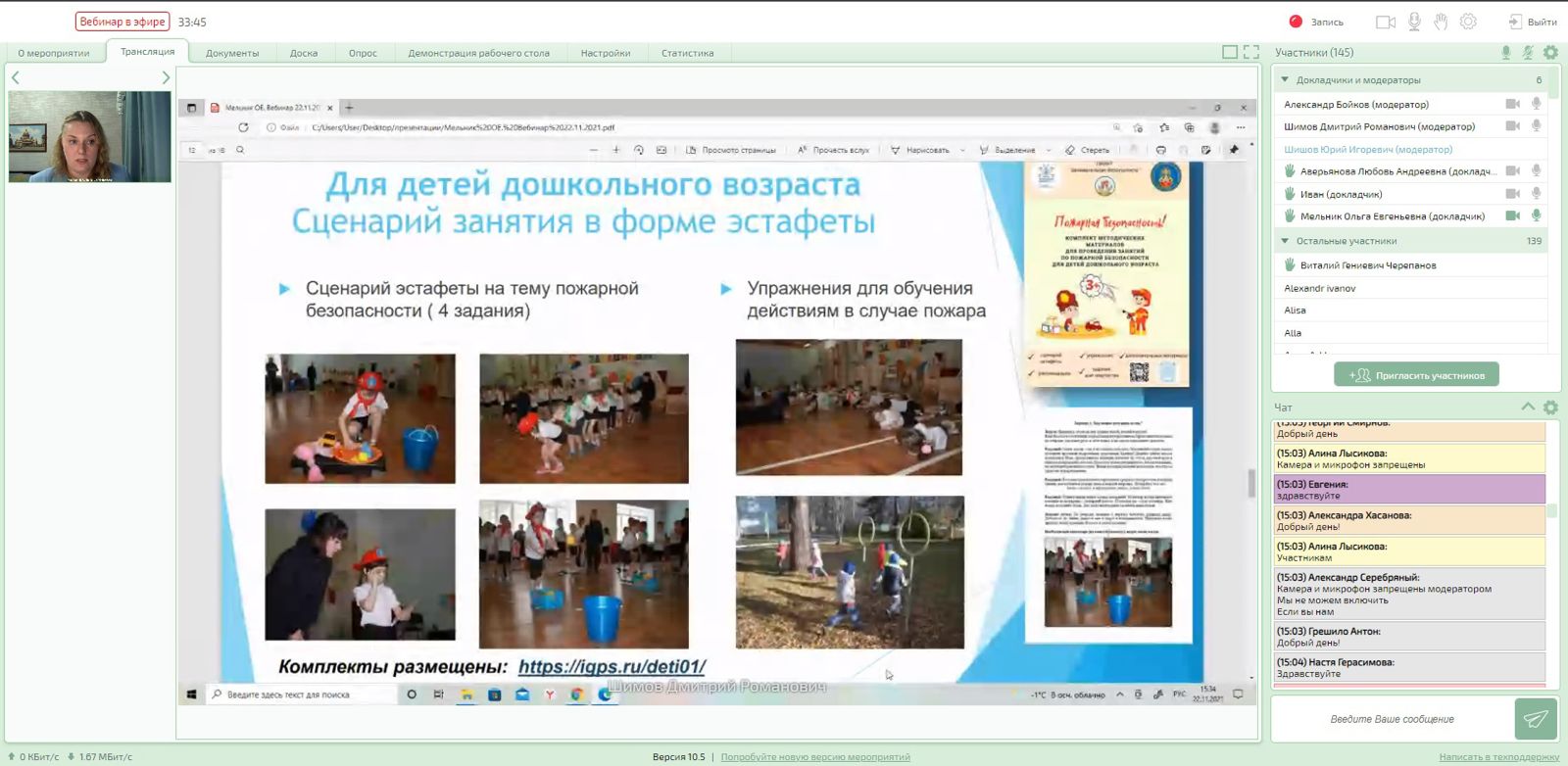Click the presenter webcam thumbnail
The height and width of the screenshot is (766, 1568).
[x=90, y=136]
